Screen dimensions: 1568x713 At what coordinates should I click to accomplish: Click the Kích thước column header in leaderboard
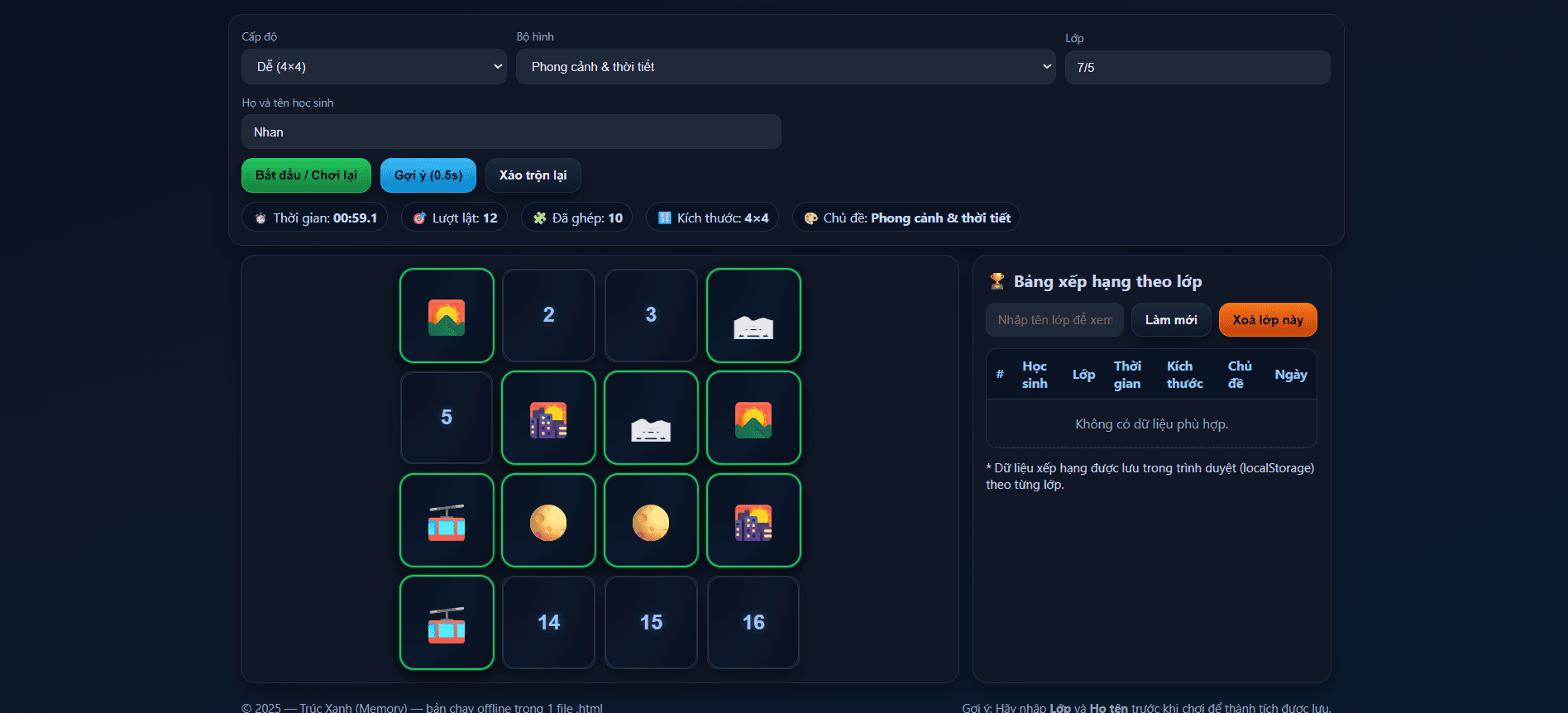[1184, 375]
